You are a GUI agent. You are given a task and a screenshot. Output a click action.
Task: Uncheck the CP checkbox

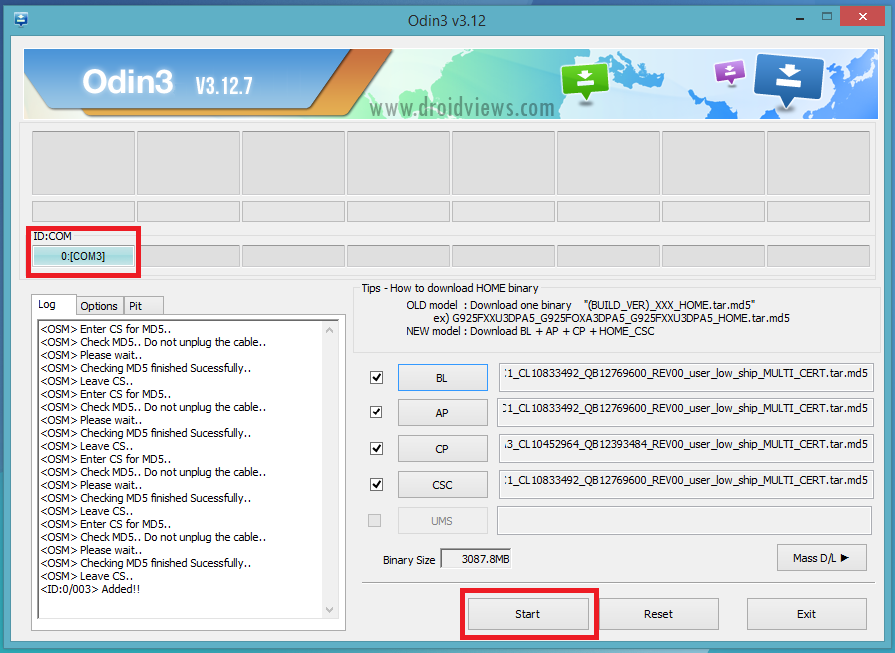click(376, 448)
